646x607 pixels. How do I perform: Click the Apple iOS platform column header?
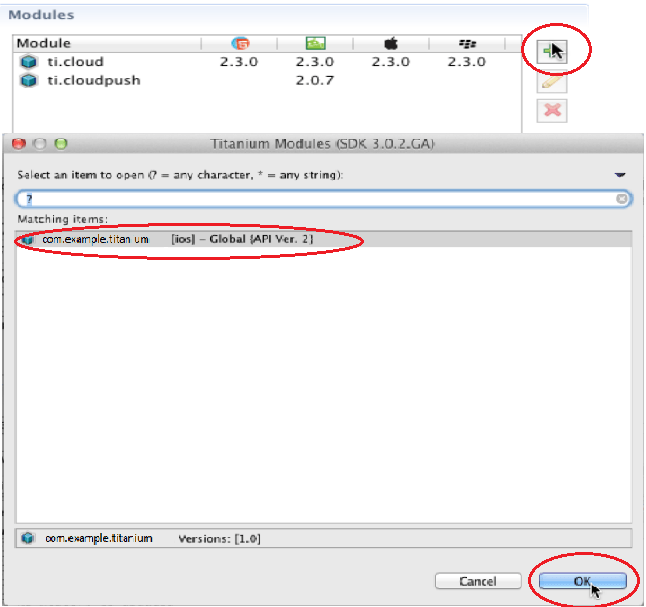tap(391, 43)
